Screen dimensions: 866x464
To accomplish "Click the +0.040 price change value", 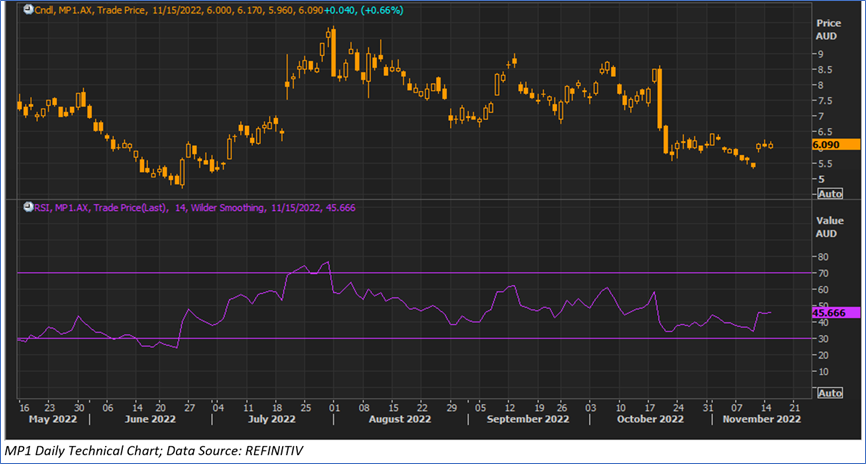I will 339,10.
